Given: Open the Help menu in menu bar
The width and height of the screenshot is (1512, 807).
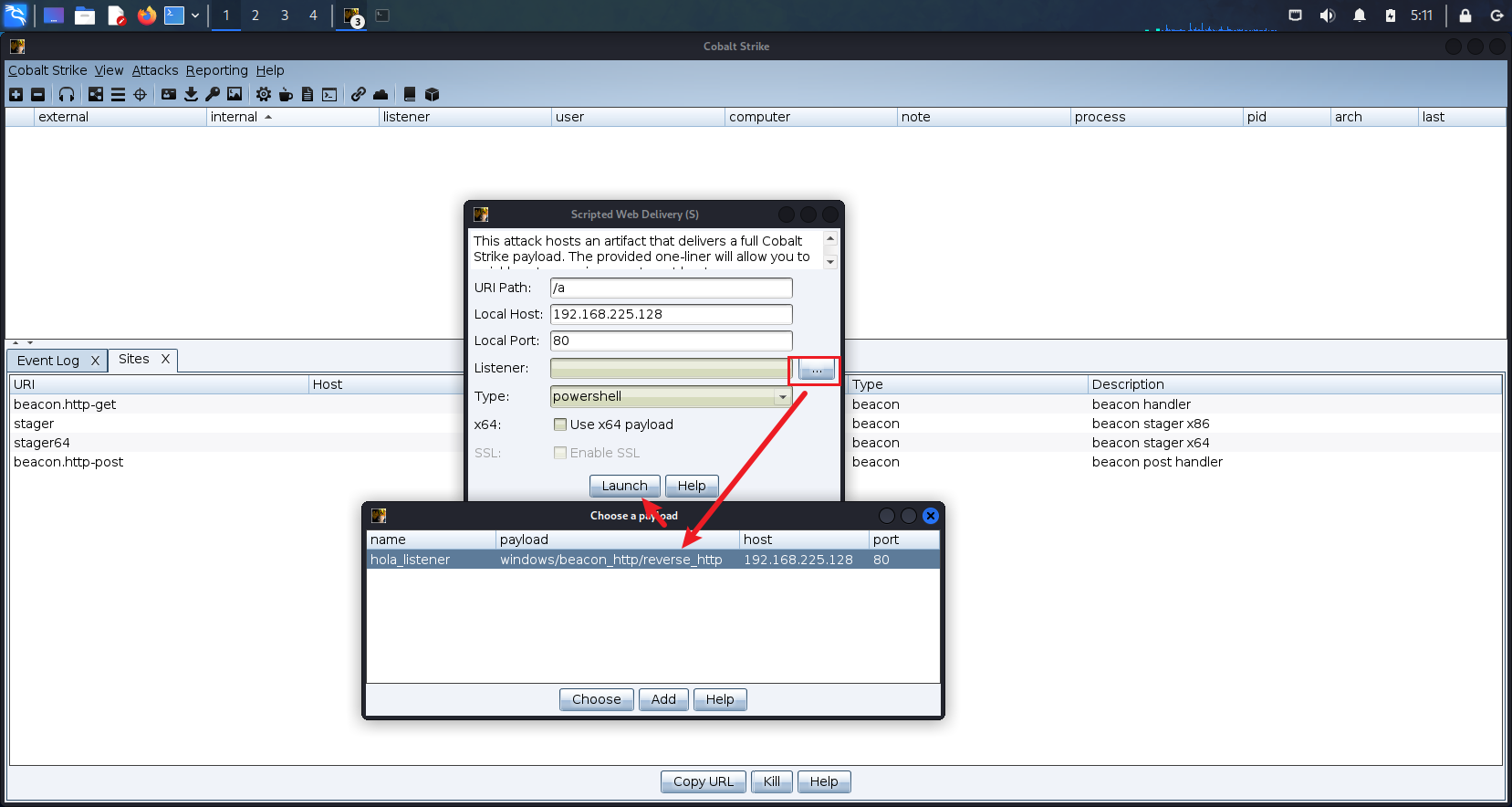Looking at the screenshot, I should (x=270, y=70).
